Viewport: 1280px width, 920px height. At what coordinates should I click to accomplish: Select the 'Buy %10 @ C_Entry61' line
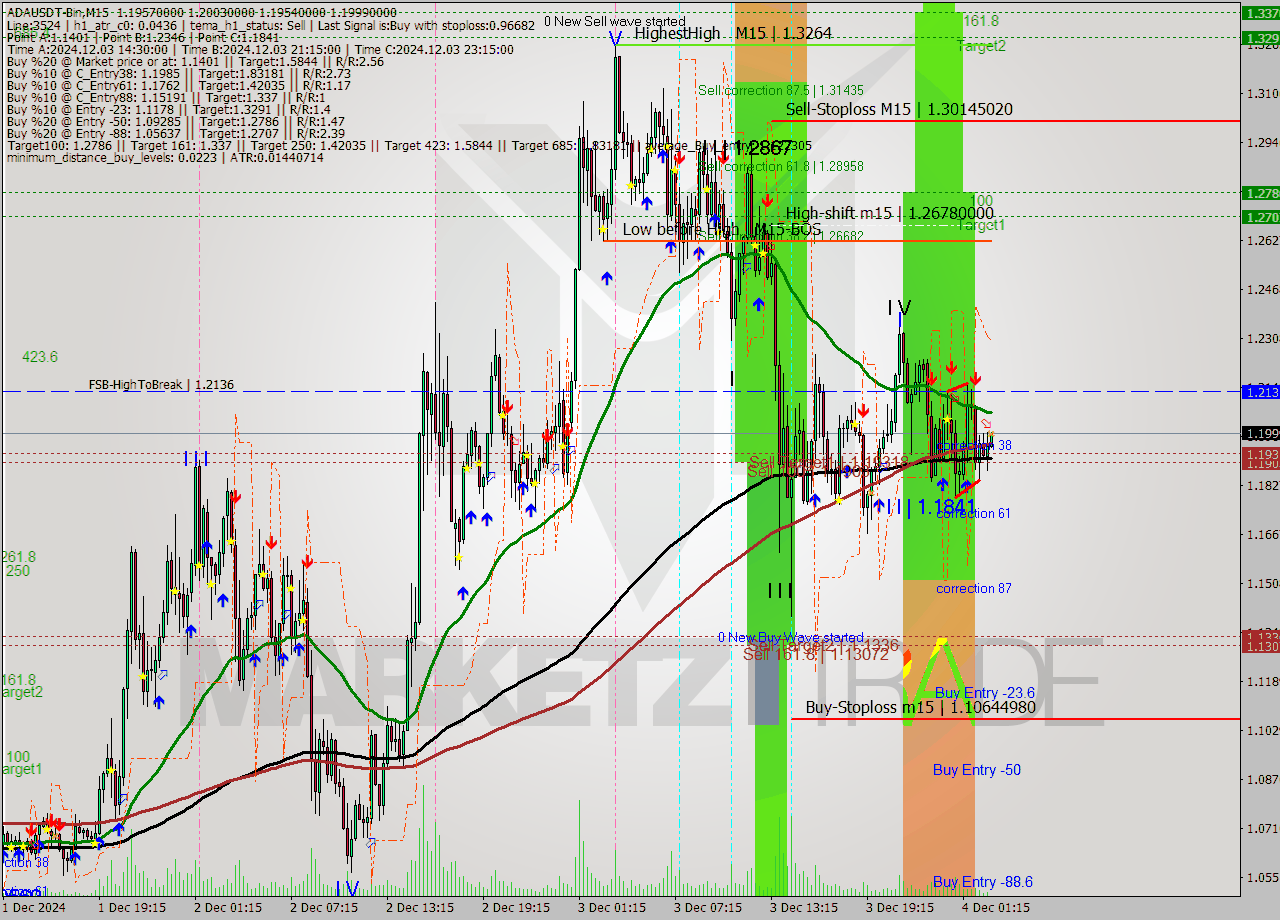[x=178, y=85]
